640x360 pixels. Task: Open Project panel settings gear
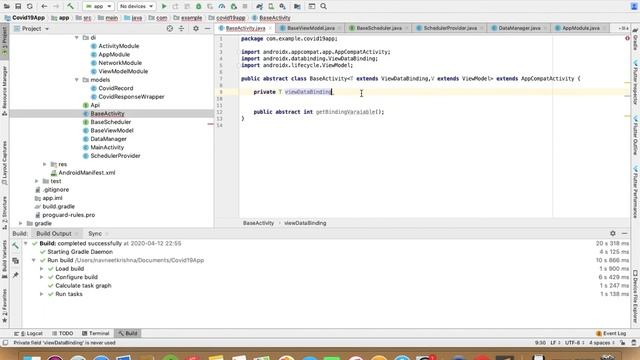[196, 29]
